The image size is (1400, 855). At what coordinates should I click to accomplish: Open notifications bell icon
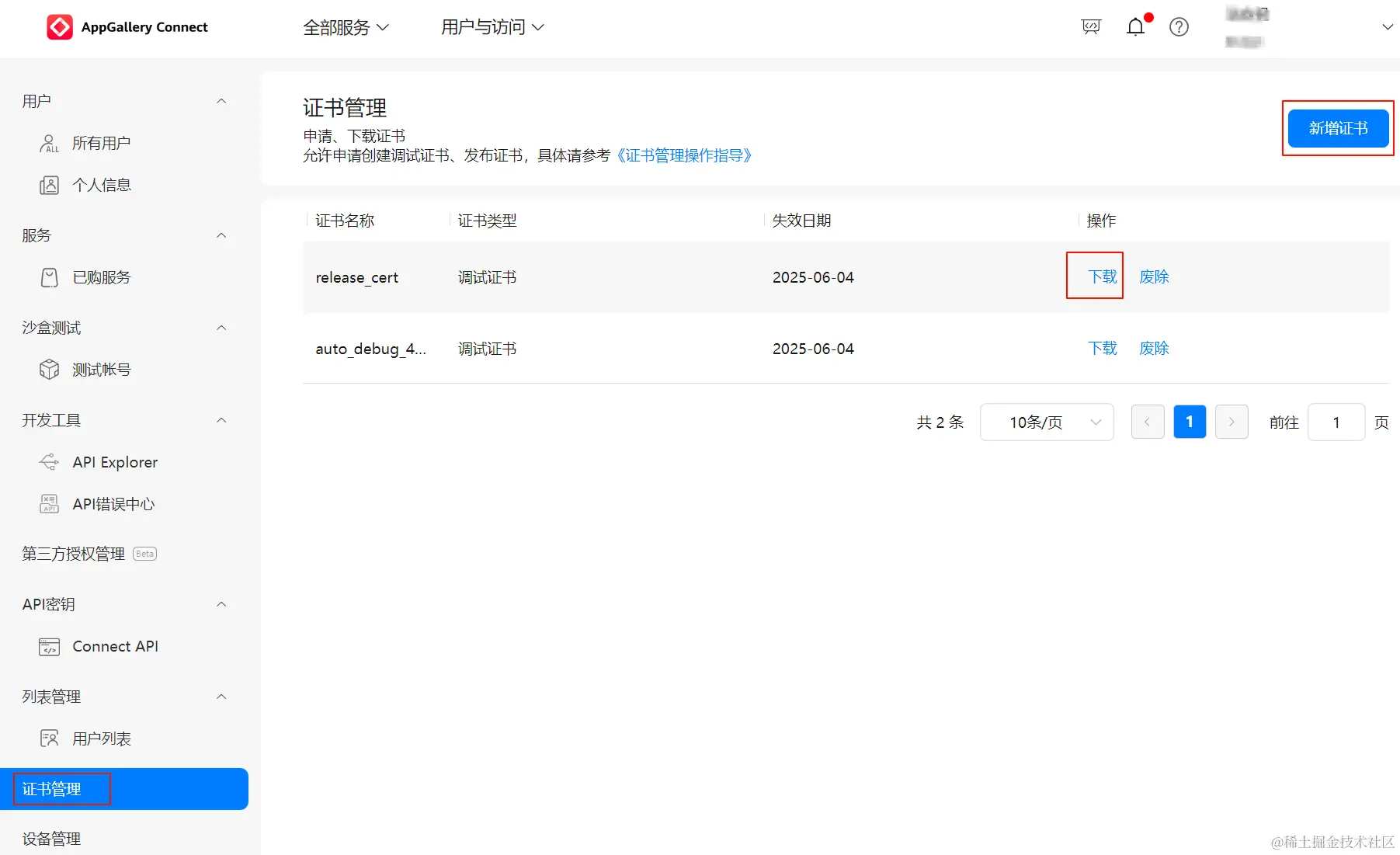click(x=1135, y=27)
